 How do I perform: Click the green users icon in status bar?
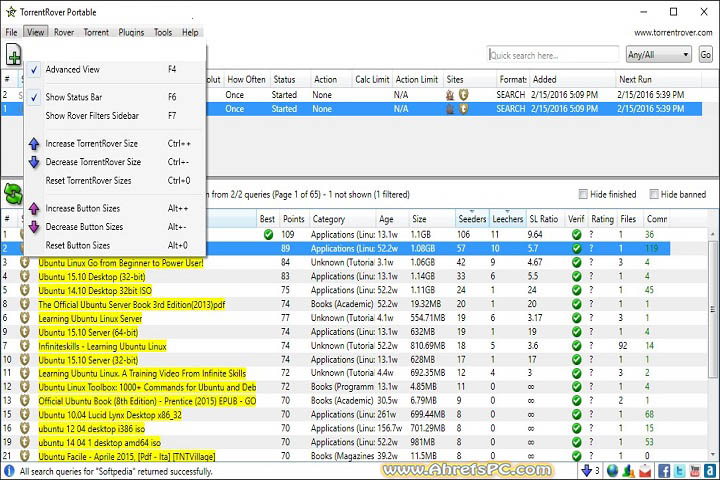(x=629, y=471)
